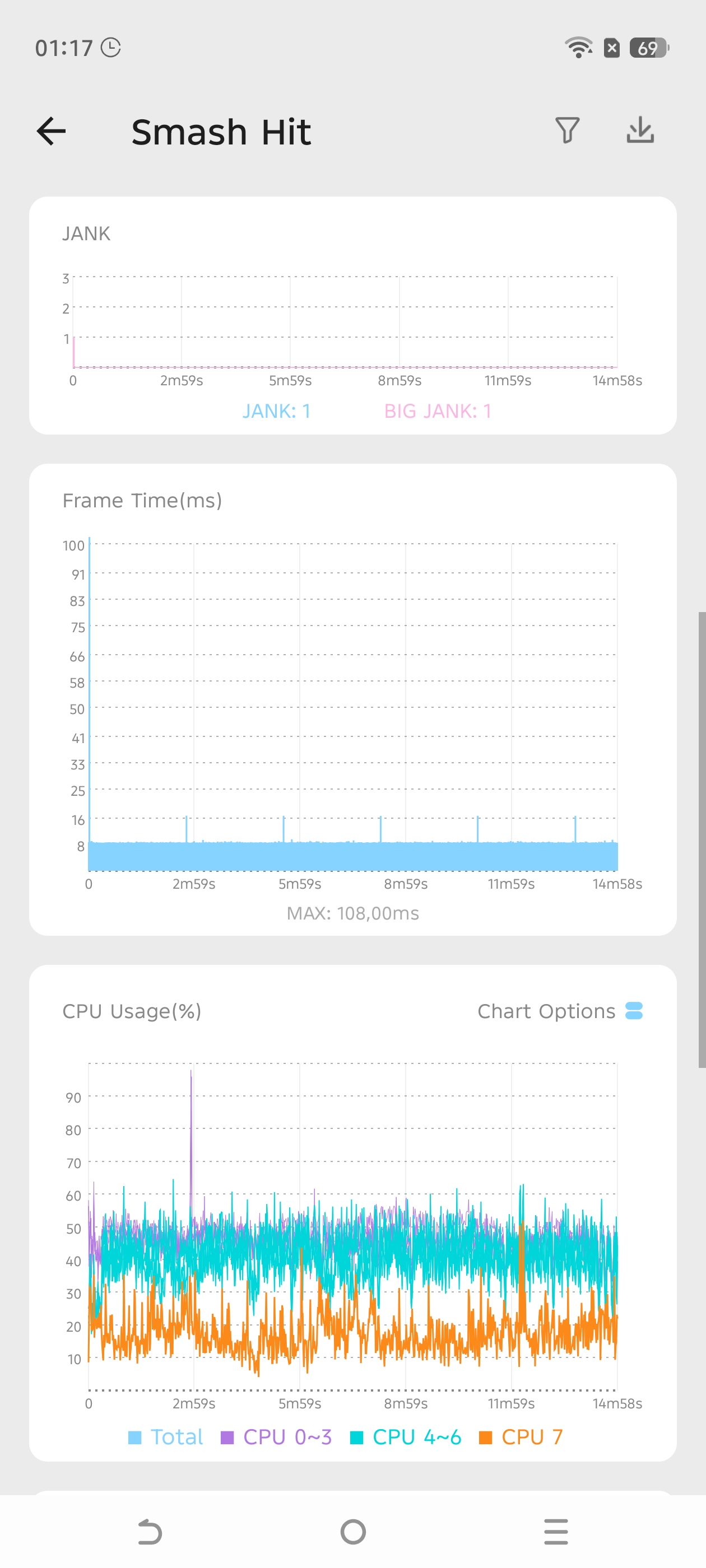Click the Frame Time spike at start

pos(90,688)
